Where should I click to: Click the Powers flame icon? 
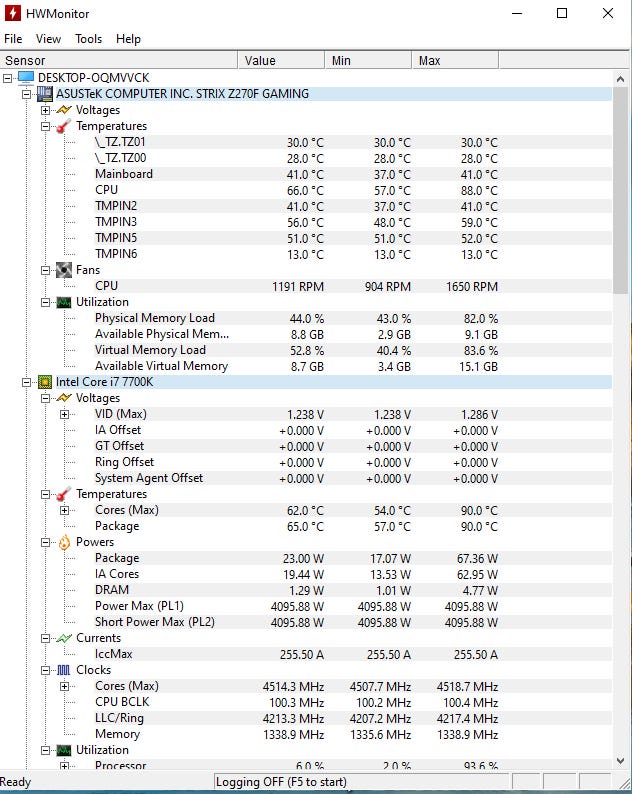(x=64, y=542)
